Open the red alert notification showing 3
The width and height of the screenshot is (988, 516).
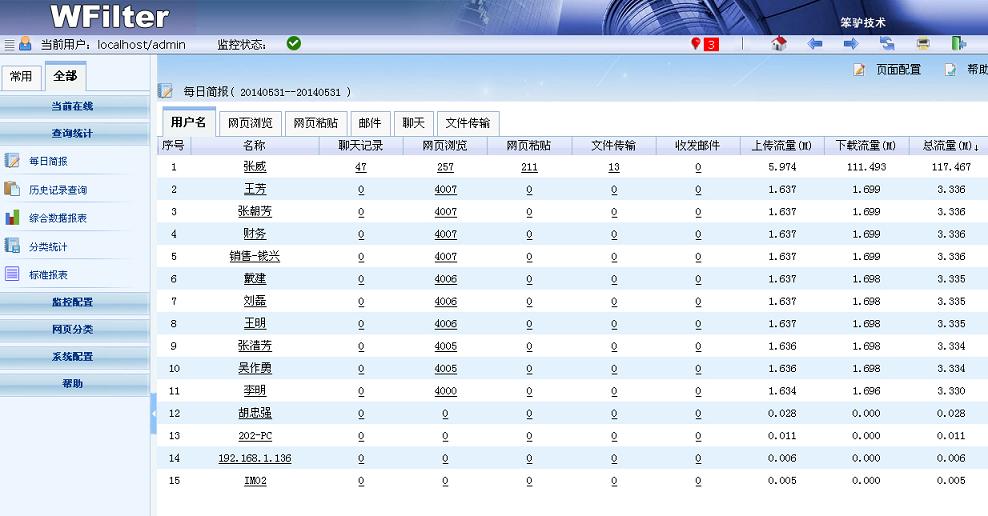(x=705, y=44)
